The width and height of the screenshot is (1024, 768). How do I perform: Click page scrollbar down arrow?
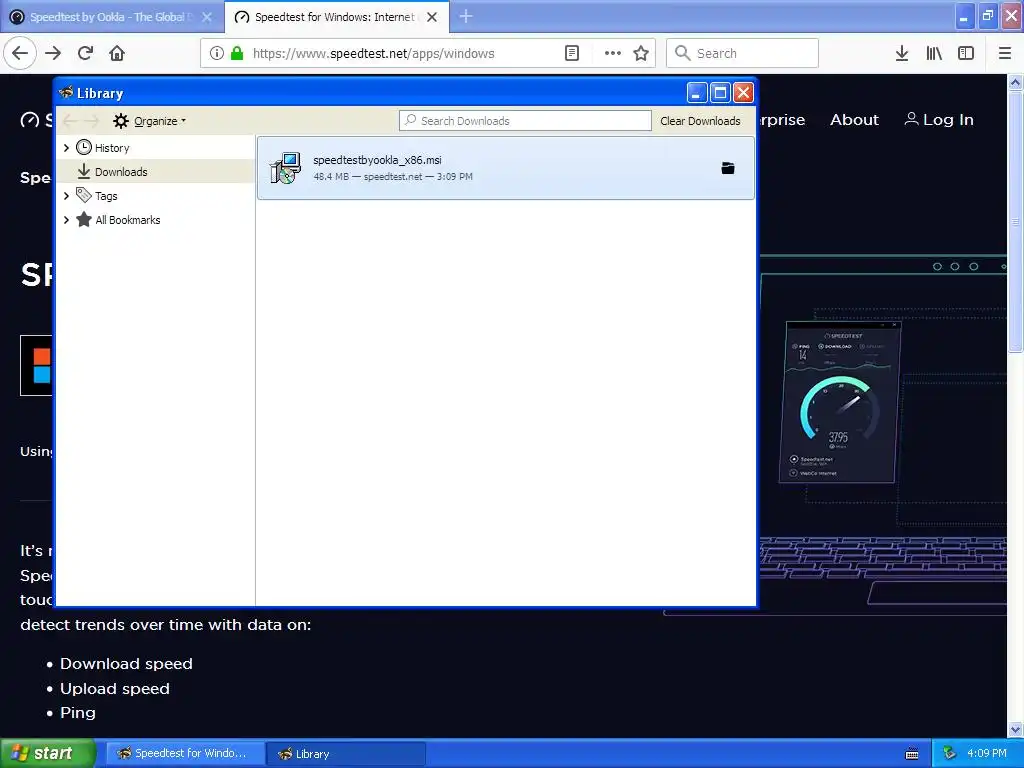coord(1015,729)
